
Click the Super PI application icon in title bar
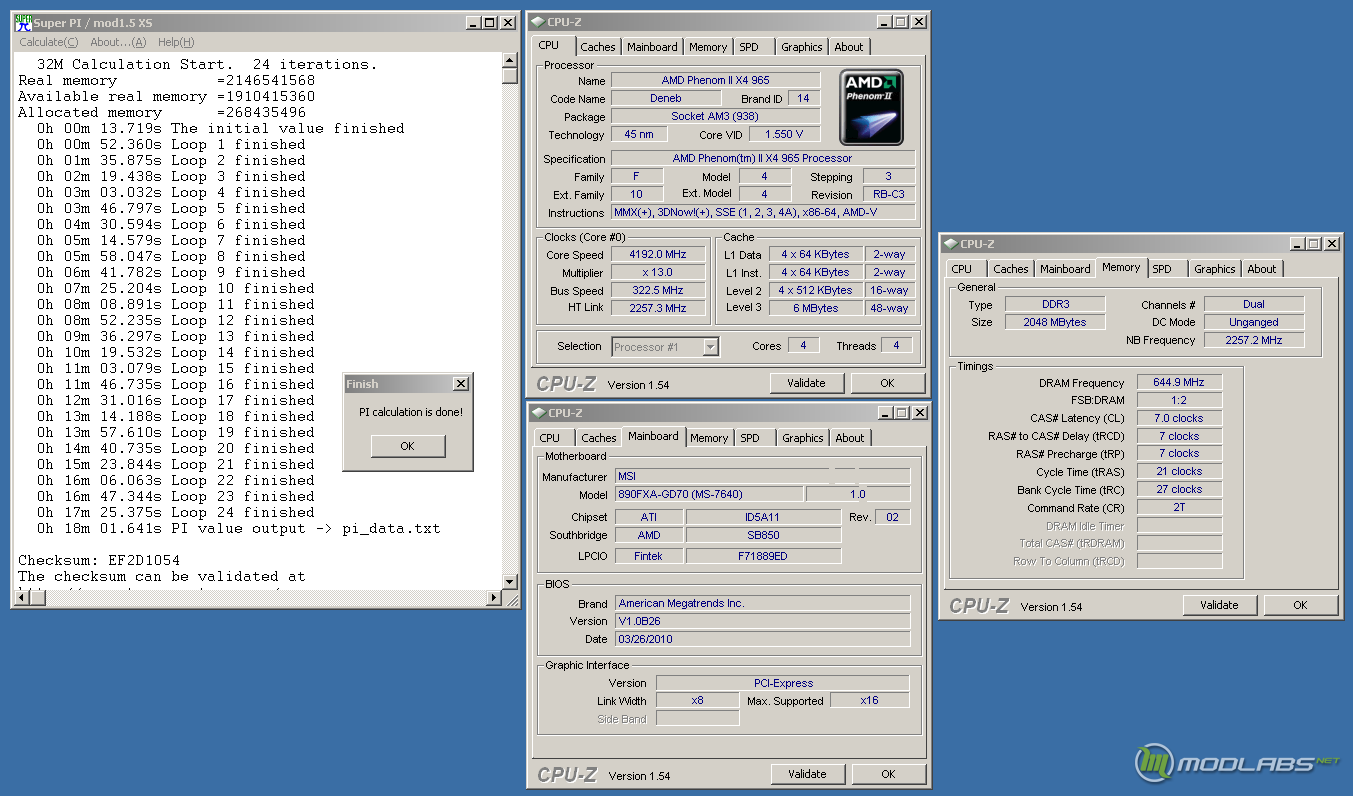tap(23, 22)
